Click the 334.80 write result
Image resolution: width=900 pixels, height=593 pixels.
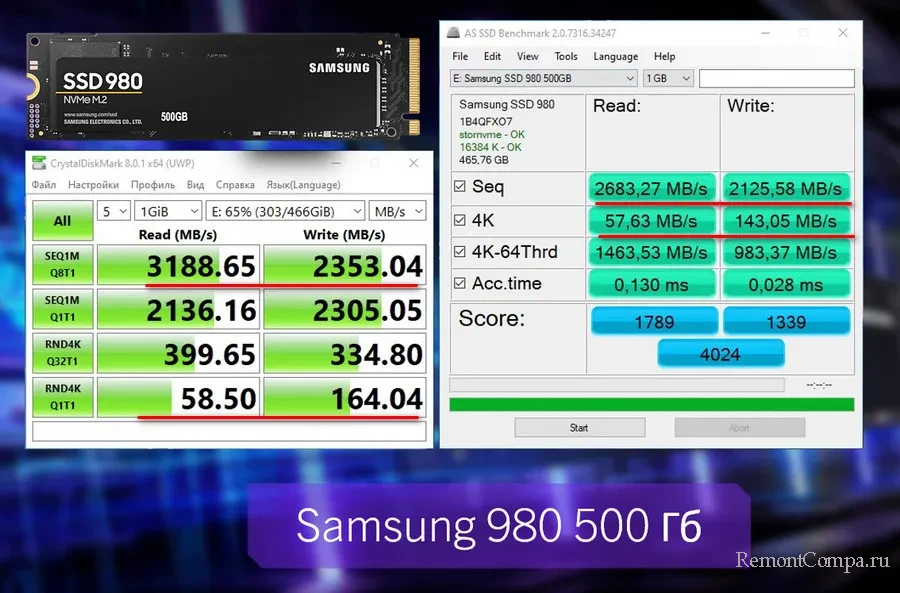(345, 353)
